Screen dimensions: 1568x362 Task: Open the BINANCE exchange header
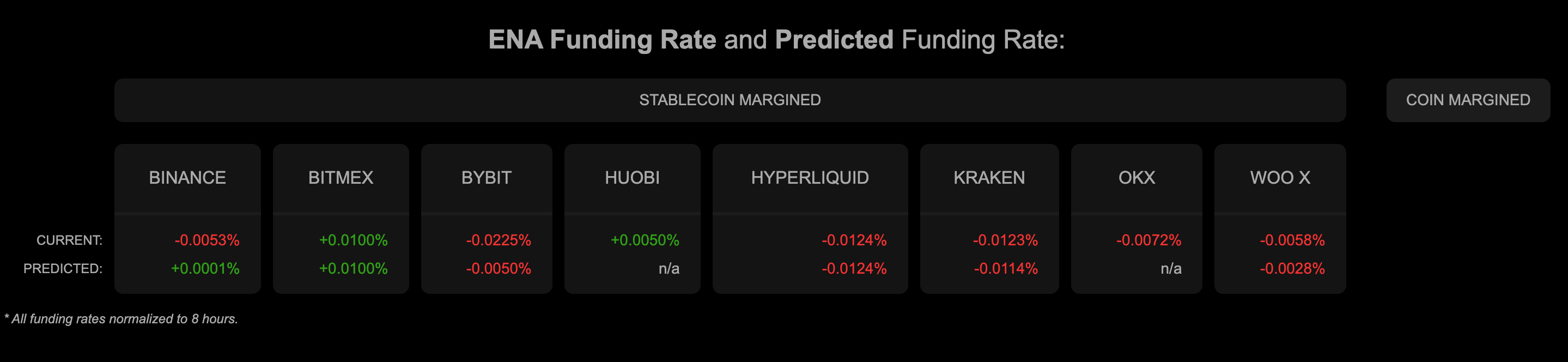pyautogui.click(x=187, y=178)
